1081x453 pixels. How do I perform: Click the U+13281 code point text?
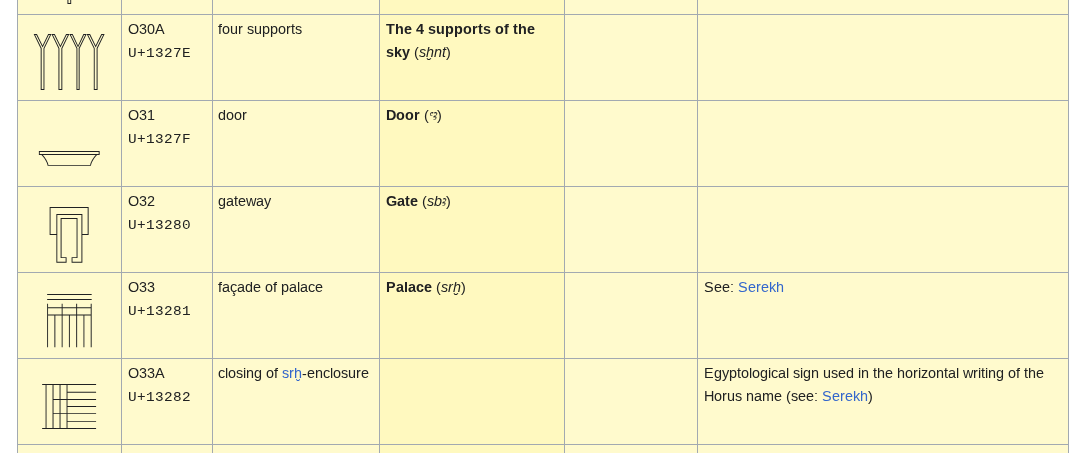(x=159, y=311)
